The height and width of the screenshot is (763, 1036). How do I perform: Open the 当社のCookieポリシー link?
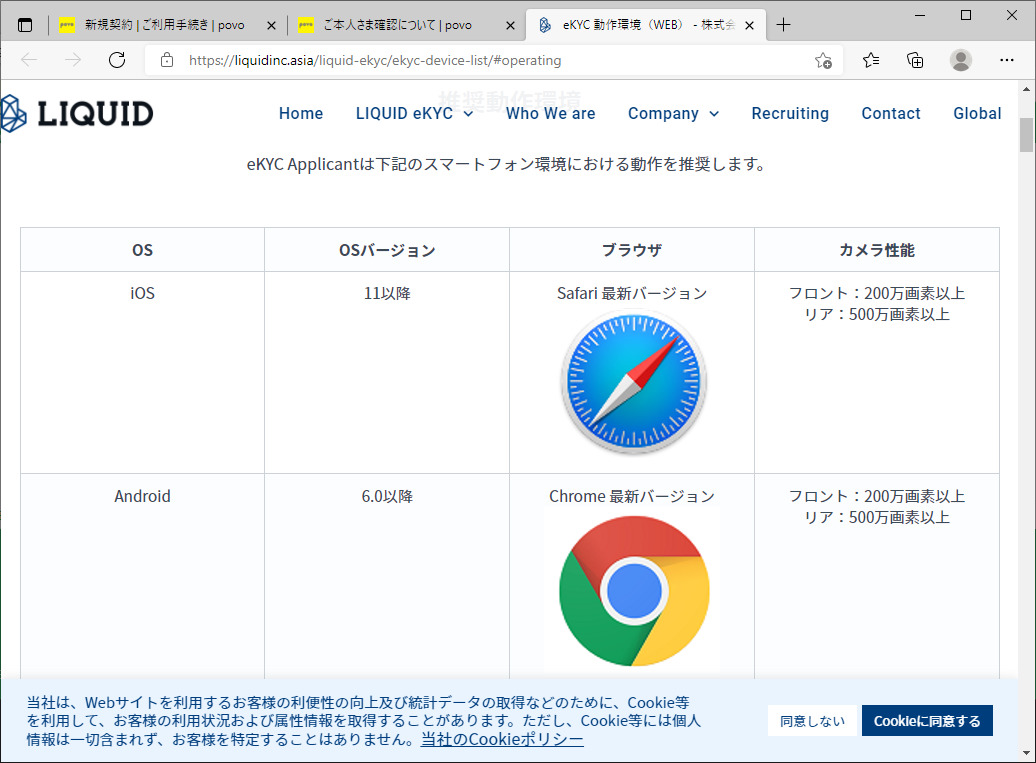click(x=502, y=739)
